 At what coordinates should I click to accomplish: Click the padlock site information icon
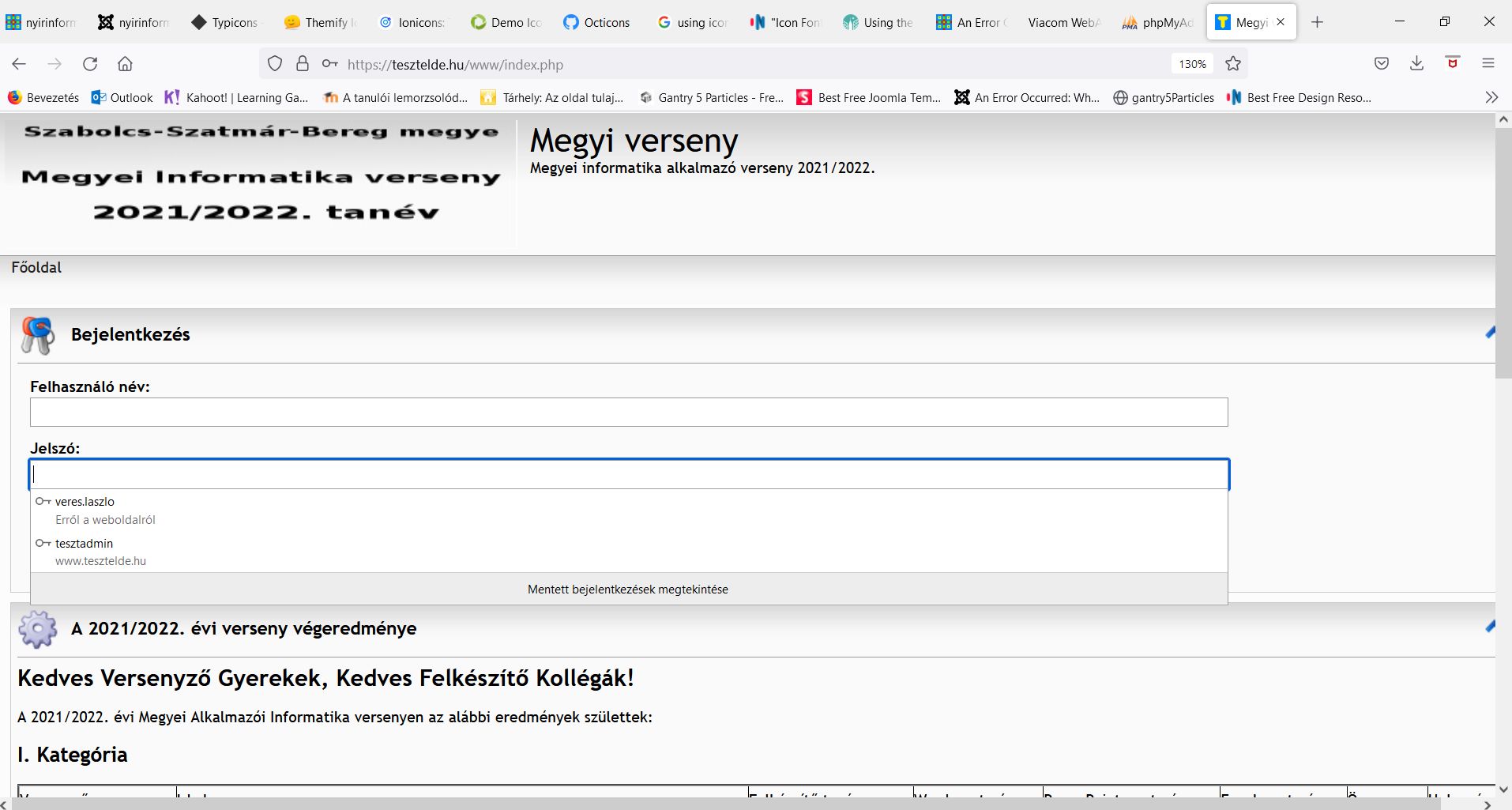point(303,64)
